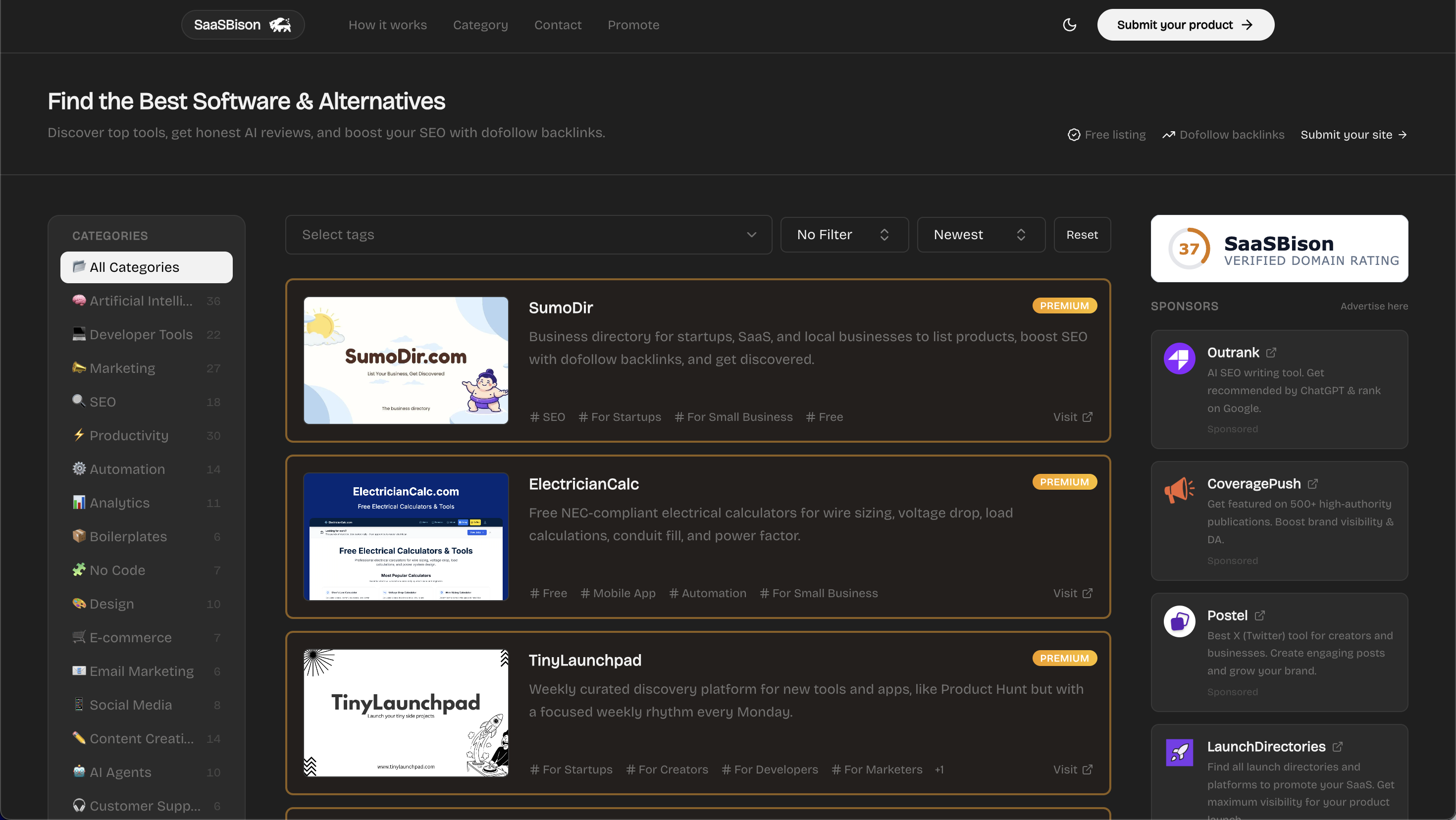Click the AI Agents robot icon
This screenshot has width=1456, height=820.
tap(79, 771)
